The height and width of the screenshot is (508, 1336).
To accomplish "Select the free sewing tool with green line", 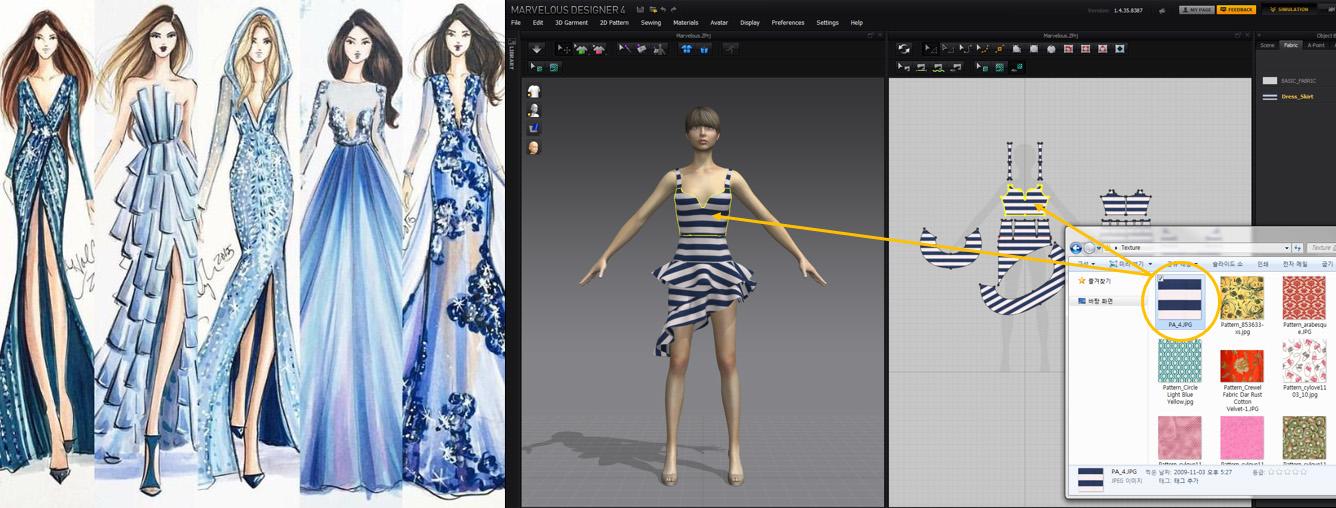I will (938, 67).
